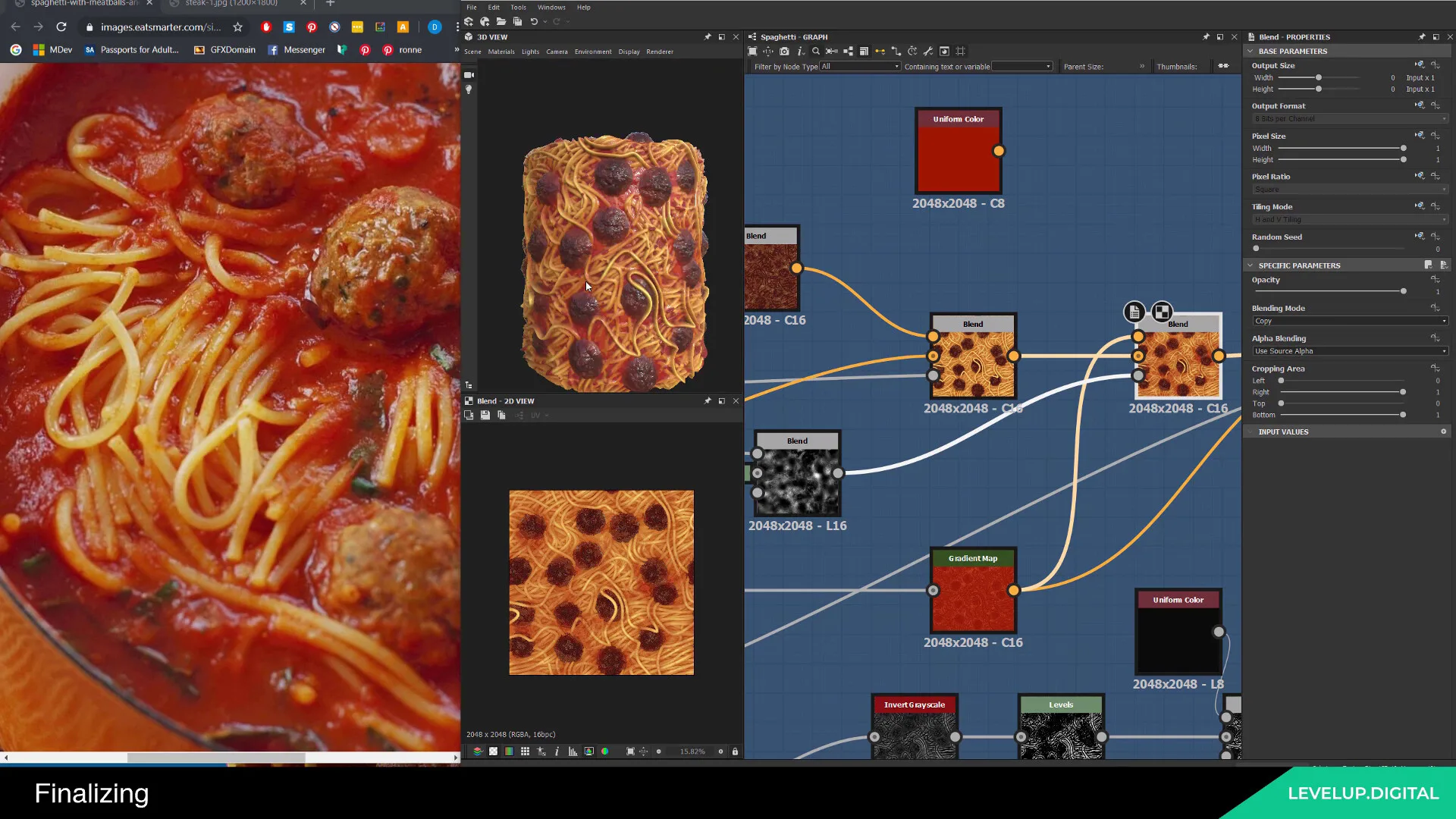The width and height of the screenshot is (1456, 819).
Task: Take a snapshot using the camera icon
Action: click(x=785, y=51)
